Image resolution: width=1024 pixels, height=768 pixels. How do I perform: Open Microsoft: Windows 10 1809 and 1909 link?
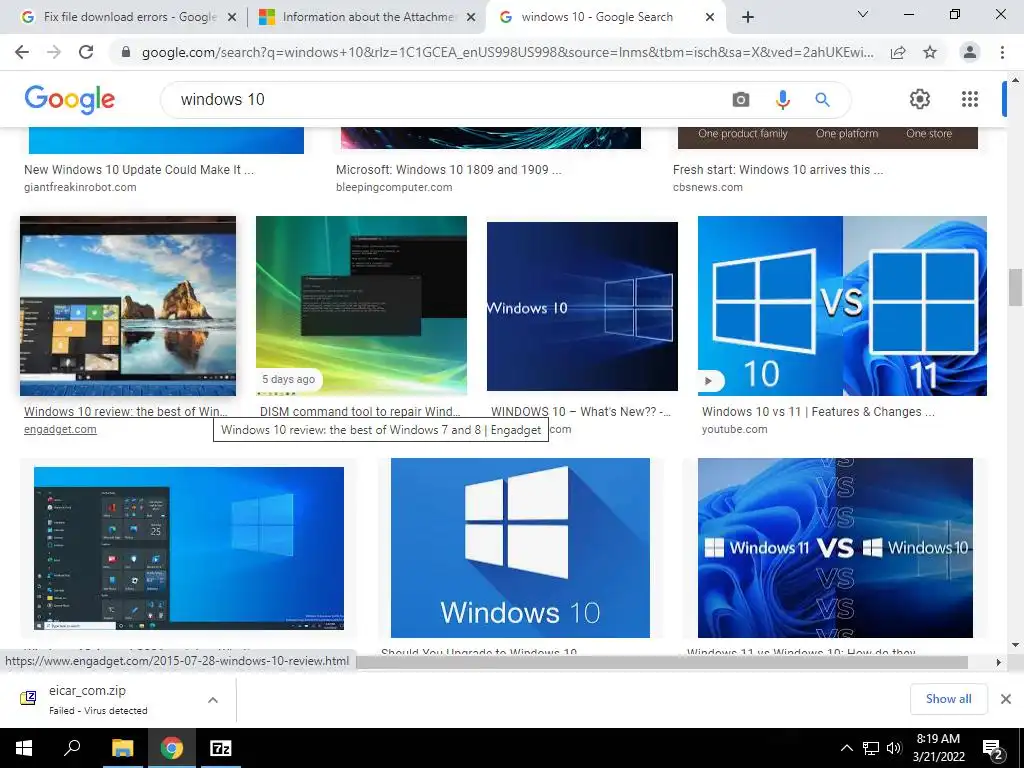click(449, 170)
